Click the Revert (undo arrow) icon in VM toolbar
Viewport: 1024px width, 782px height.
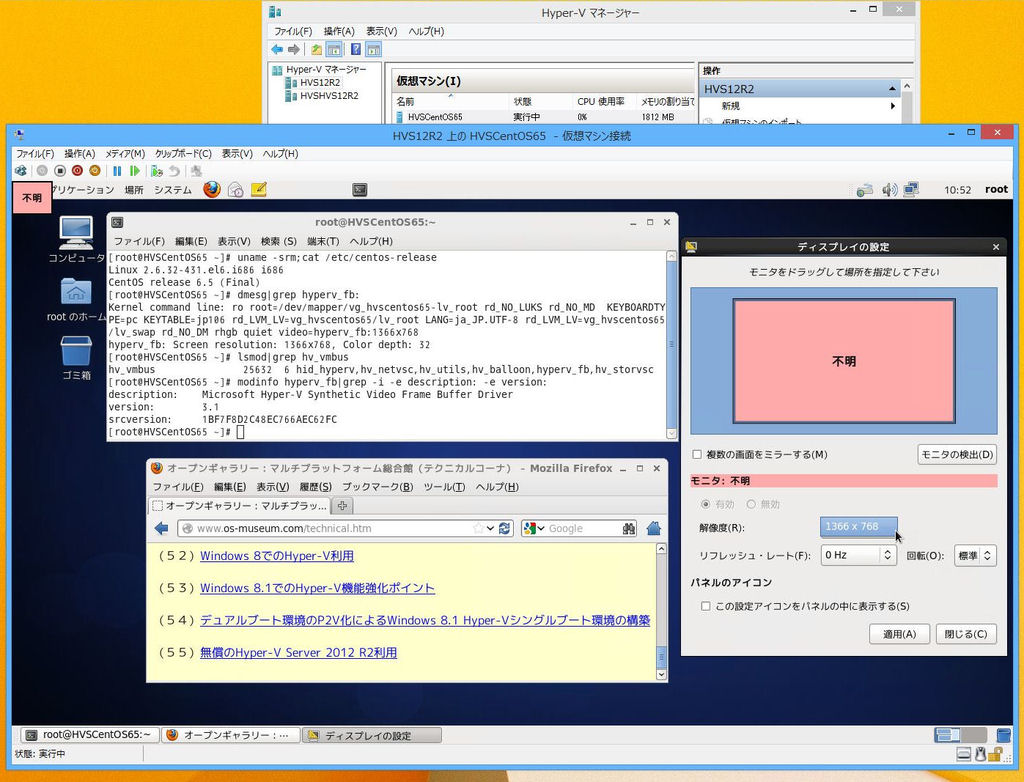tap(174, 171)
